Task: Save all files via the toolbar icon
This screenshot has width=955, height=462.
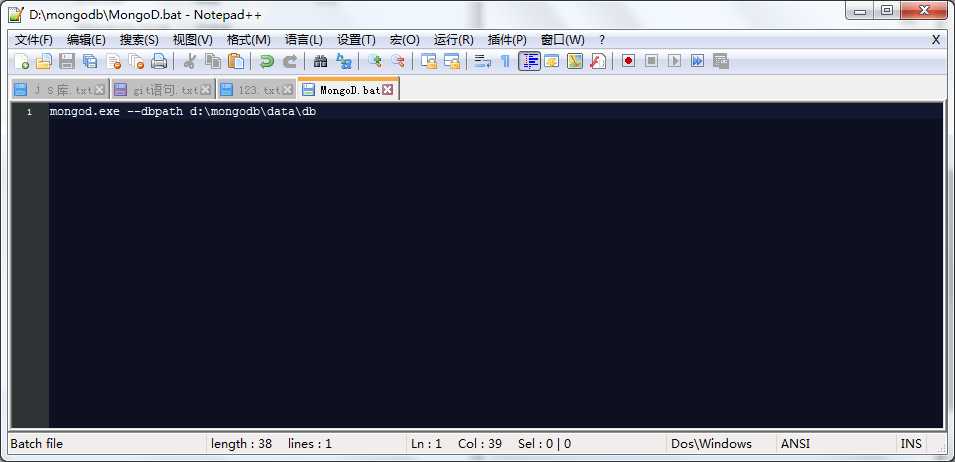Action: pyautogui.click(x=90, y=61)
